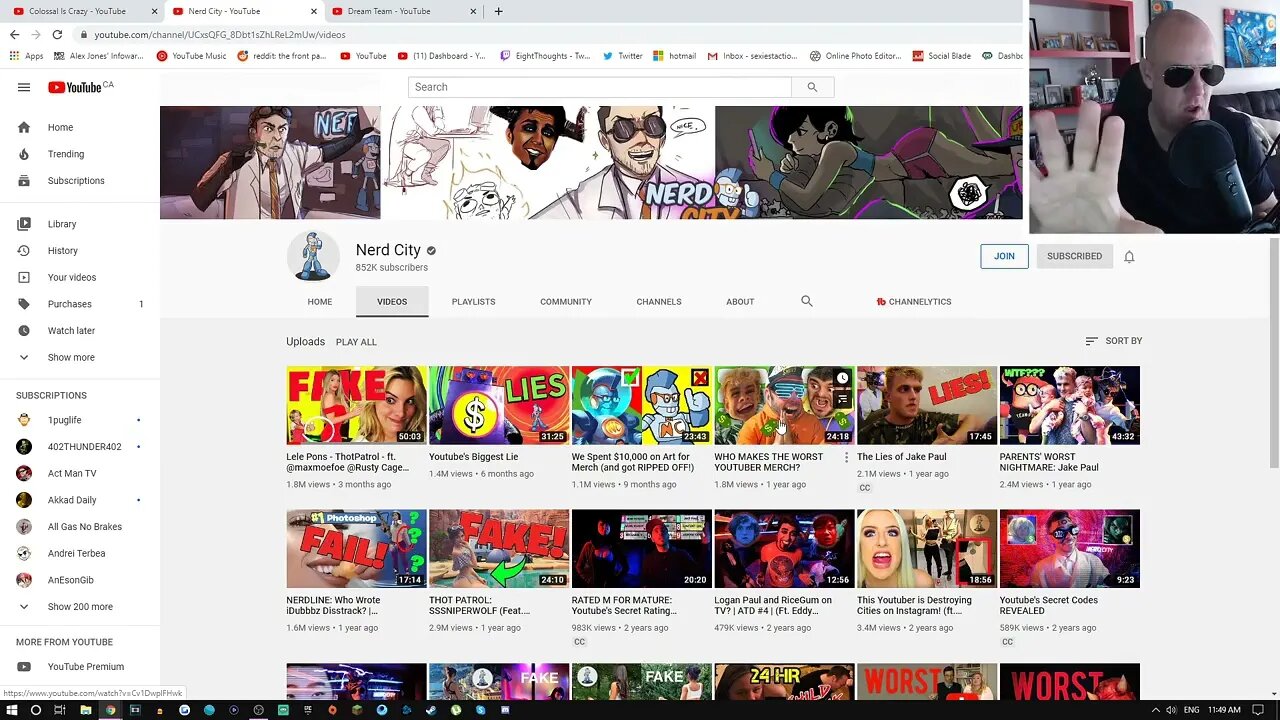The width and height of the screenshot is (1280, 720).
Task: Click Watch later clock on the merch video thumbnail
Action: tap(842, 378)
